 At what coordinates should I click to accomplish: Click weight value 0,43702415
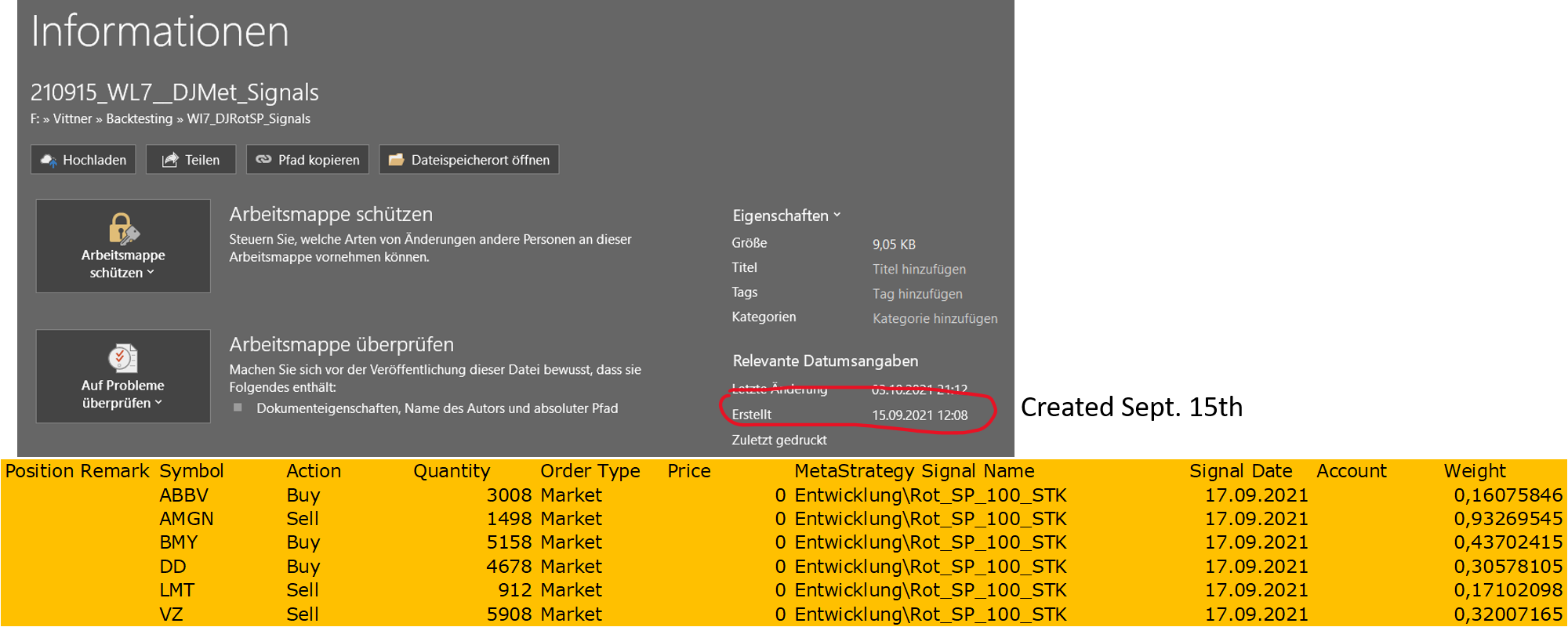click(1508, 542)
